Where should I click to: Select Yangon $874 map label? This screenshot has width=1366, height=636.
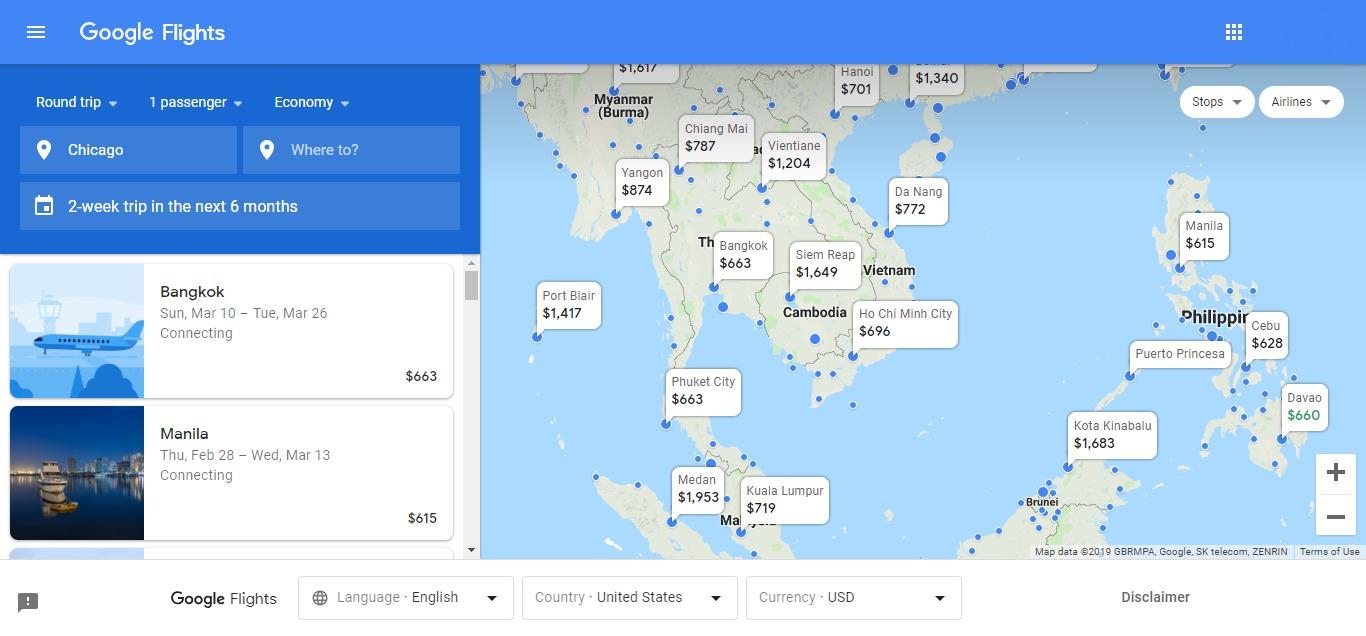(642, 182)
